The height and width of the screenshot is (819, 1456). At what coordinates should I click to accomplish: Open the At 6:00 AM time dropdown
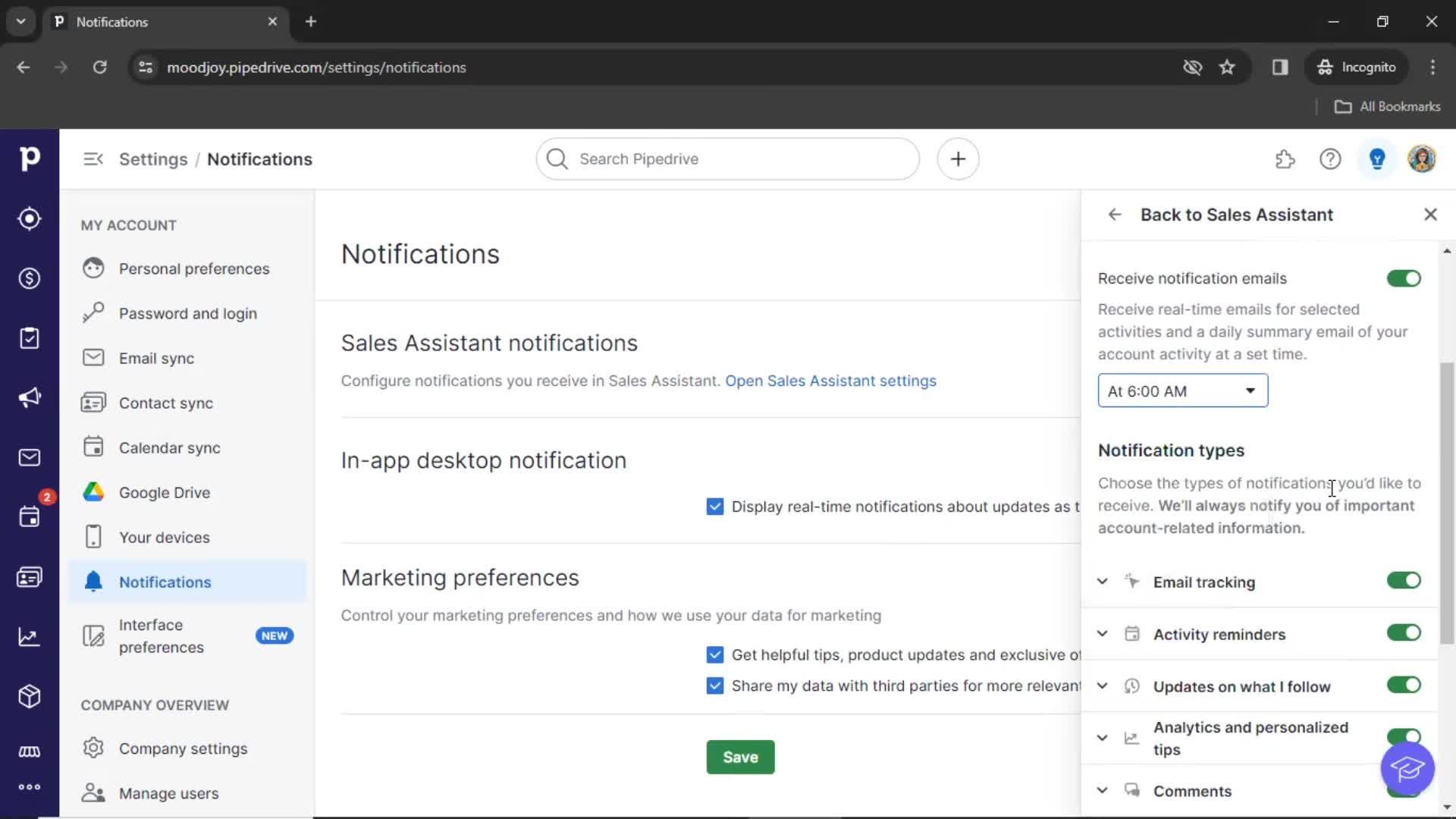pos(1182,391)
